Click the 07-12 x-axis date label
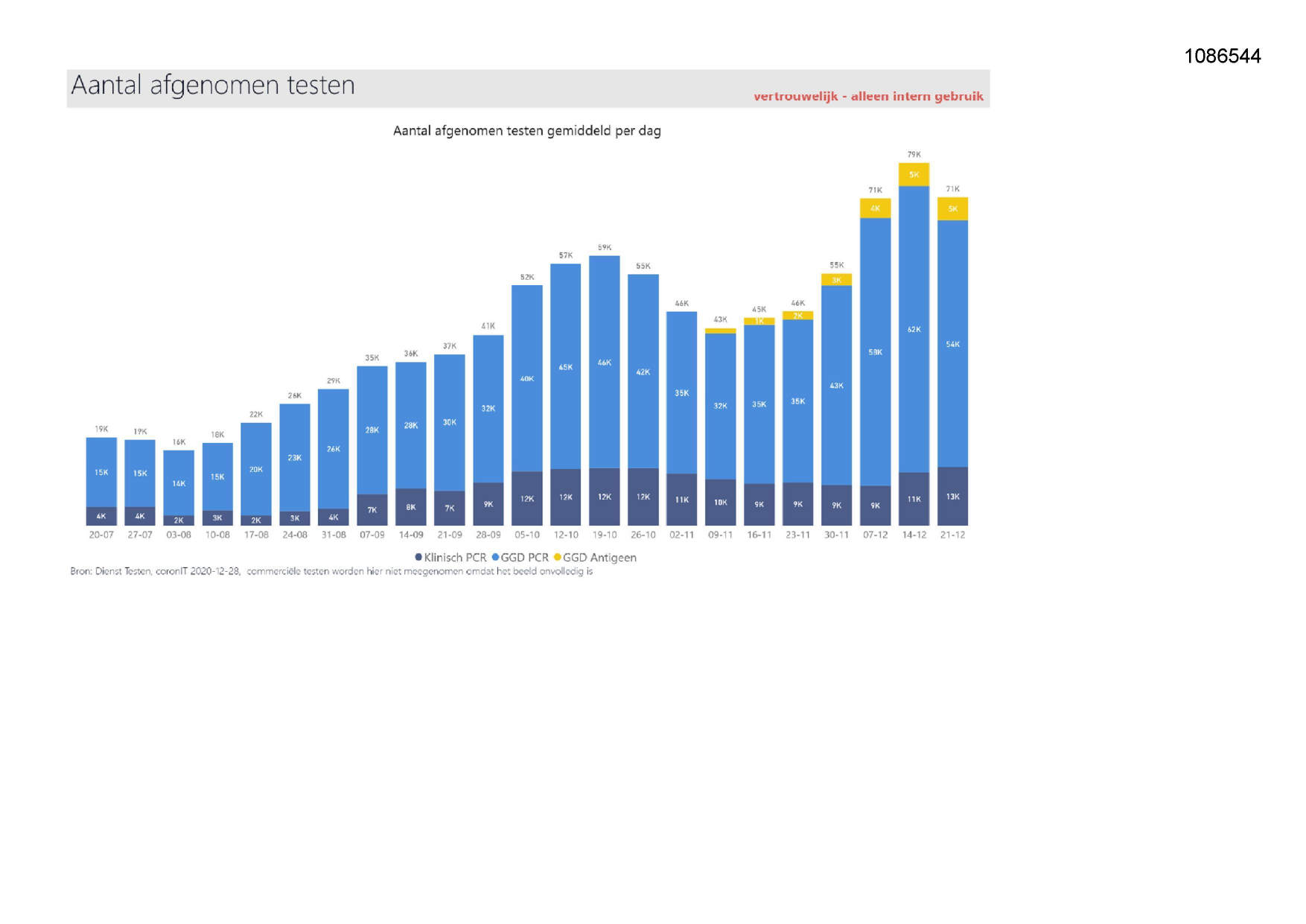Viewport: 1306px width, 924px height. click(x=875, y=535)
